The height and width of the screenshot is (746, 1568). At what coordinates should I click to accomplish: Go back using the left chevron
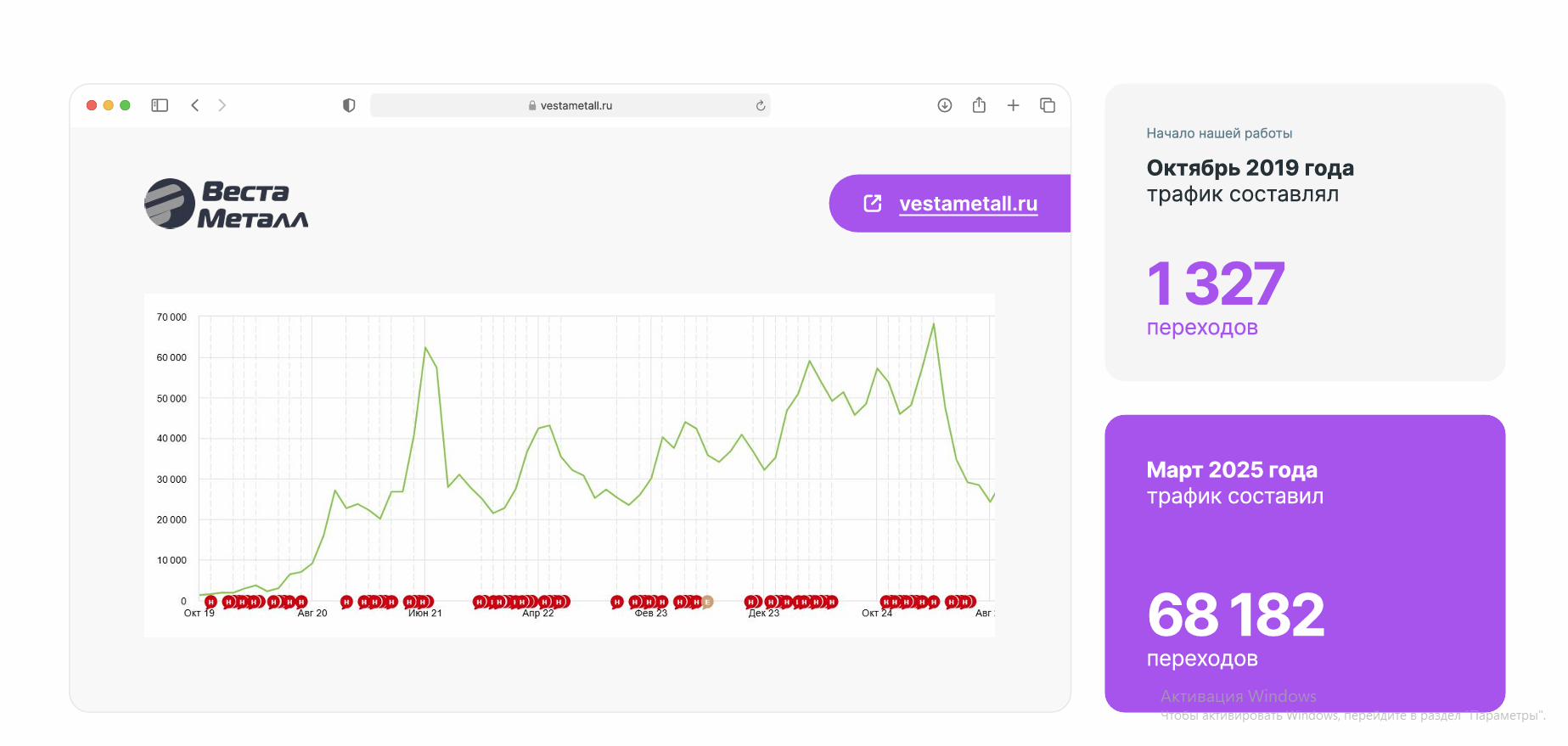pos(195,105)
